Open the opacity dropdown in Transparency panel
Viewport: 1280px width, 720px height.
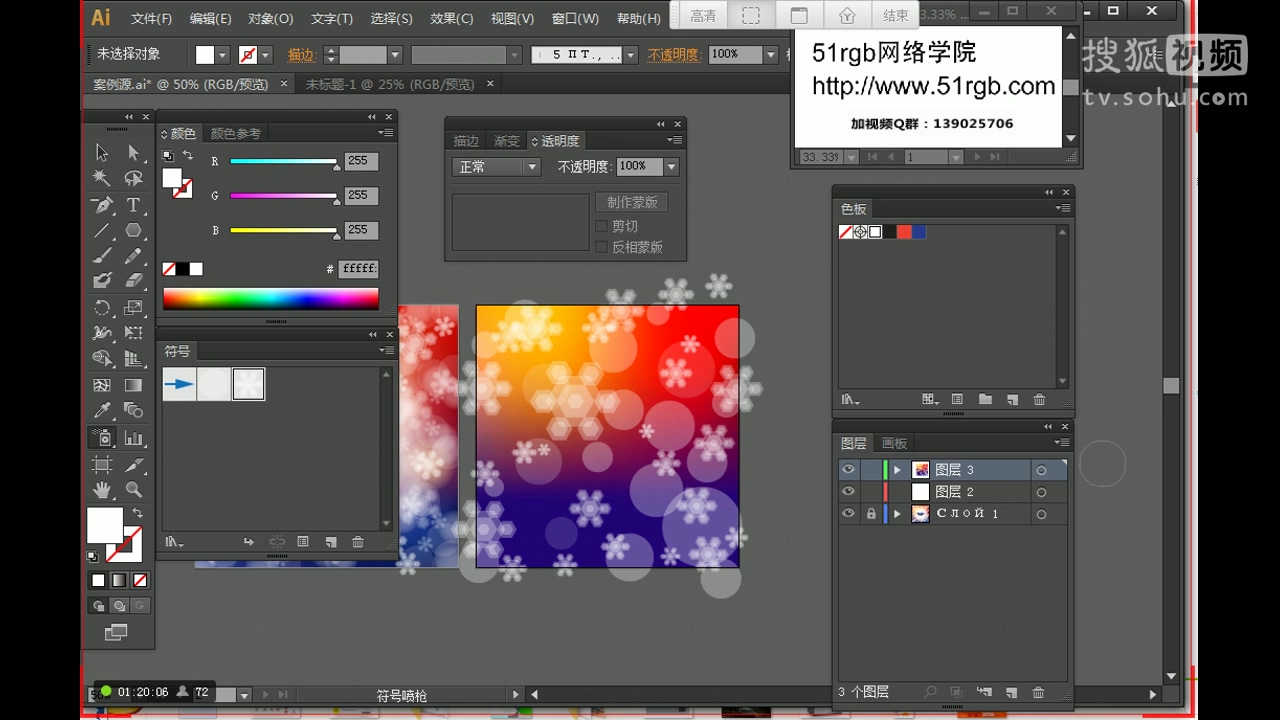tap(671, 166)
